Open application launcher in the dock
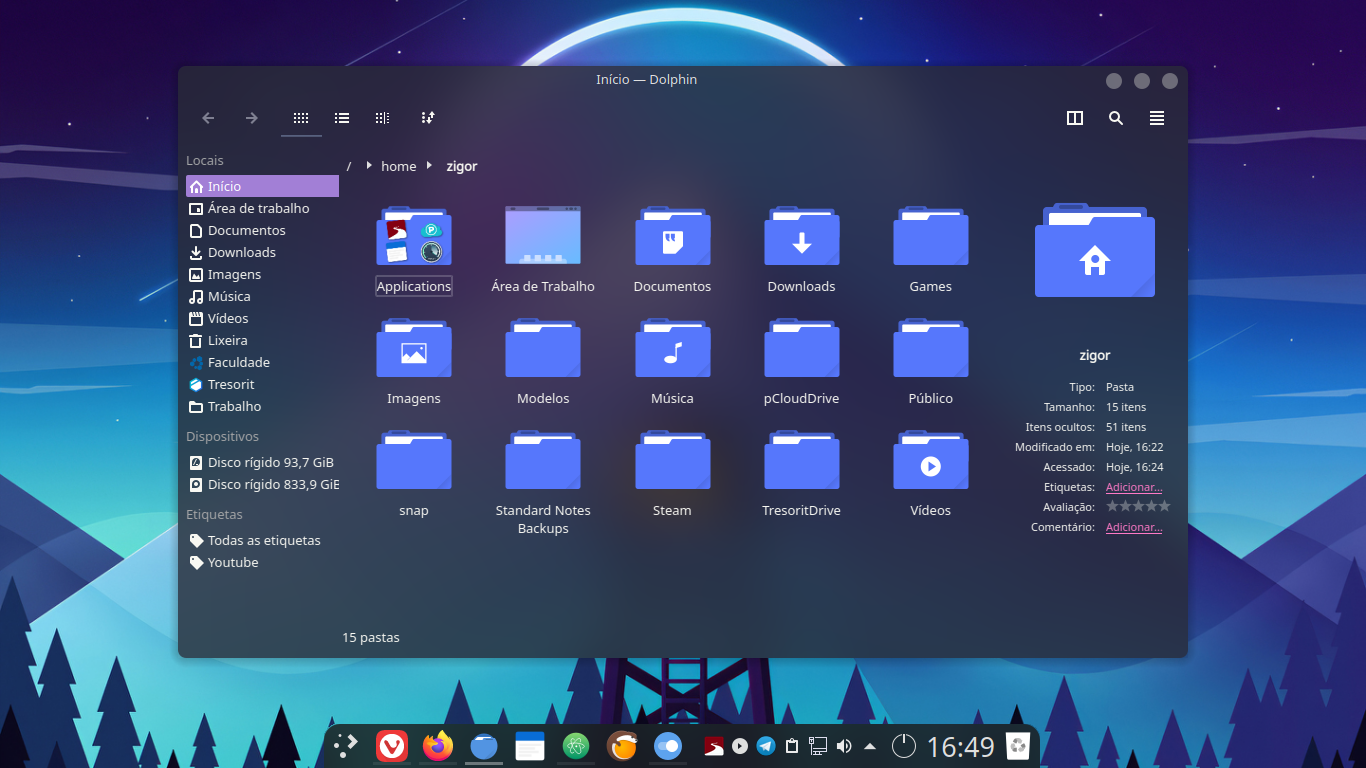This screenshot has width=1366, height=768. click(346, 746)
